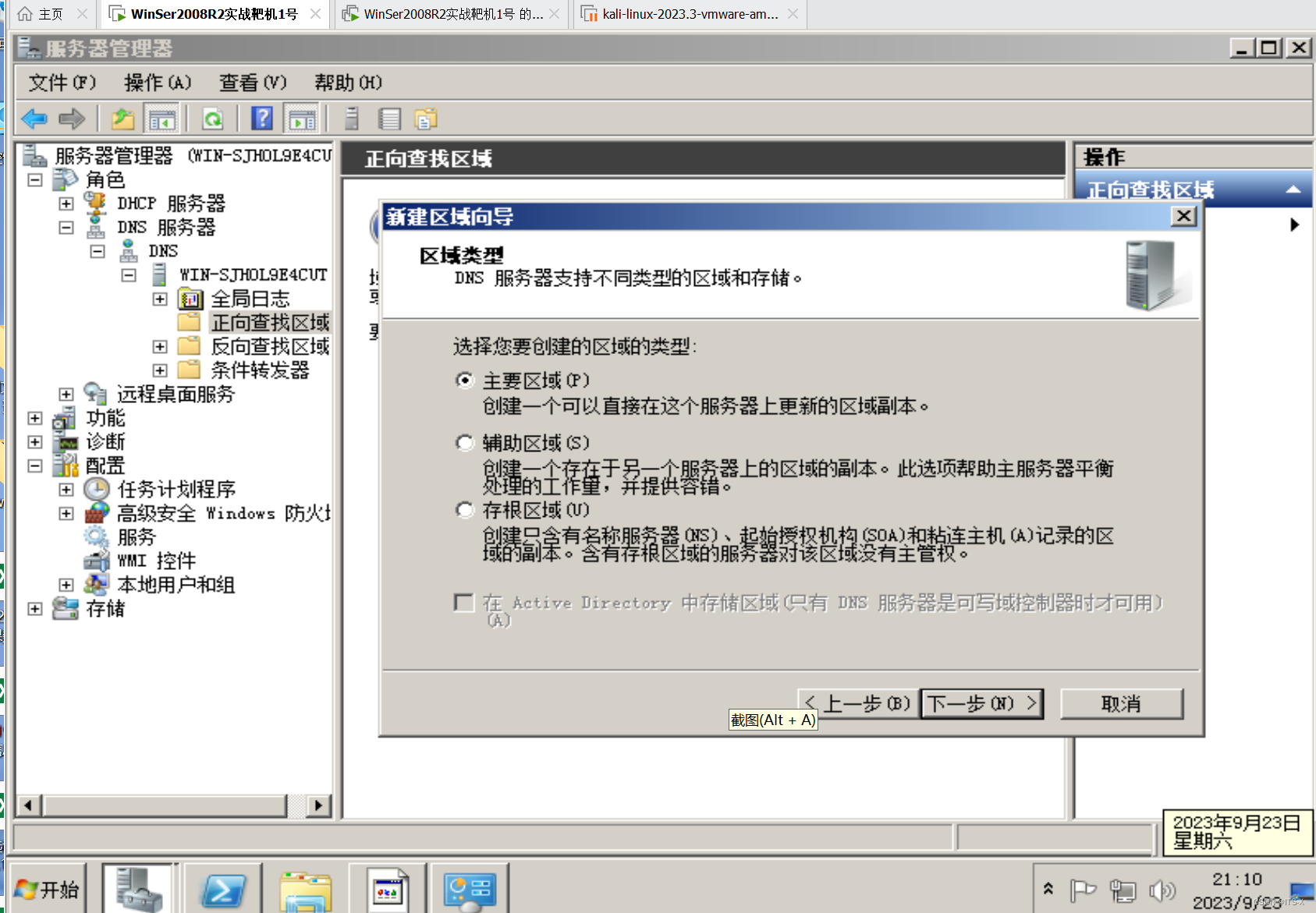Click the Storage (存储) disks icon

66,608
